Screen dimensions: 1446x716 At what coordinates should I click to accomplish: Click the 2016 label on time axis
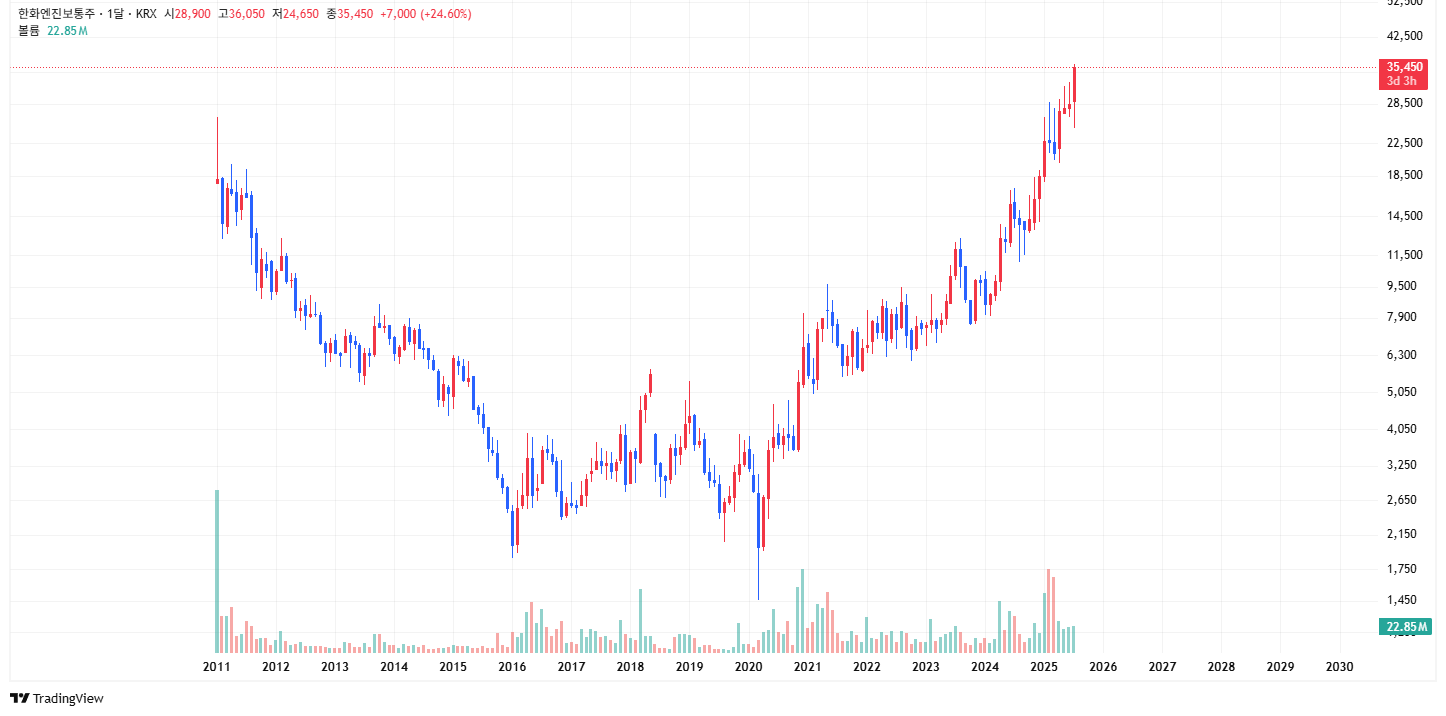[512, 667]
